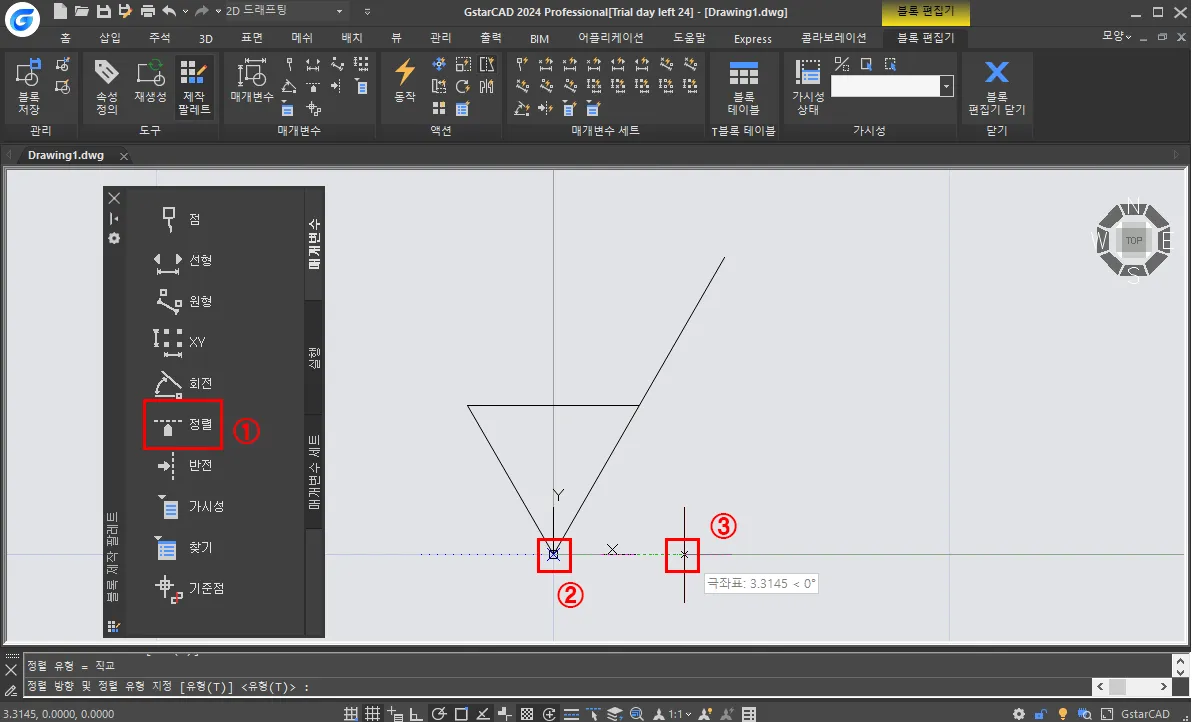
Task: Select the 회전 (rotation) parameter in palette
Action: click(x=182, y=383)
